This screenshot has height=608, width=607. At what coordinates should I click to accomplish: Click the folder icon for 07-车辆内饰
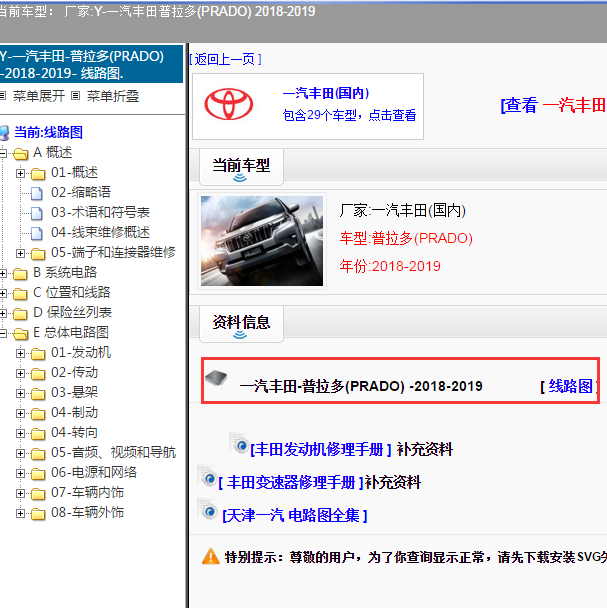click(x=38, y=494)
